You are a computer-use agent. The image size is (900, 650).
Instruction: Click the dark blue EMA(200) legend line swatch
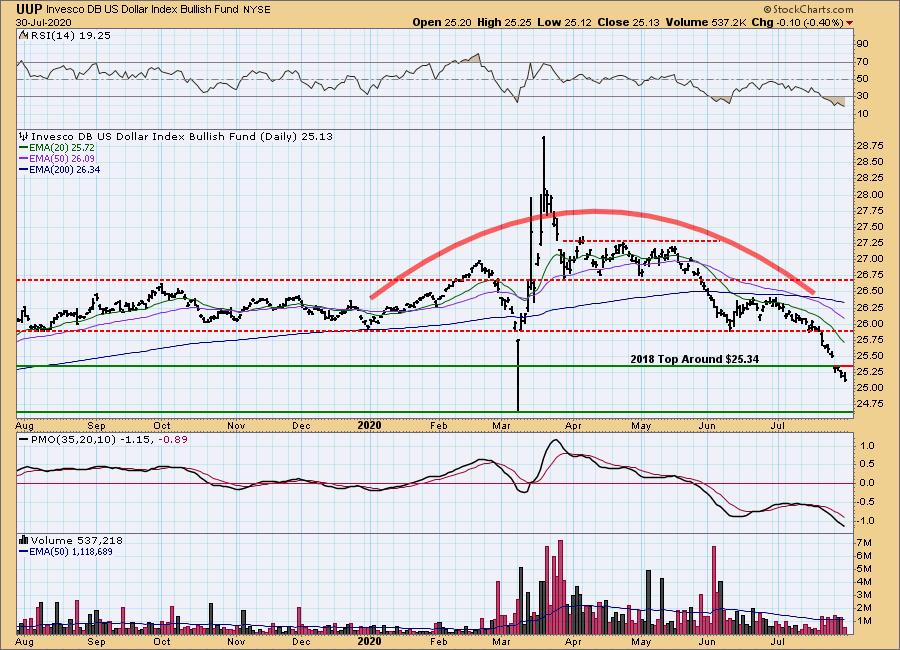point(24,169)
